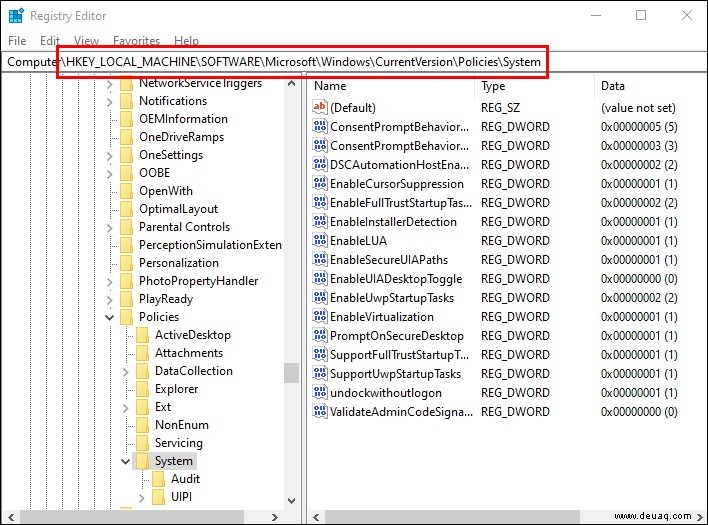Expand the Parental Controls key
This screenshot has width=708, height=525.
[x=109, y=228]
